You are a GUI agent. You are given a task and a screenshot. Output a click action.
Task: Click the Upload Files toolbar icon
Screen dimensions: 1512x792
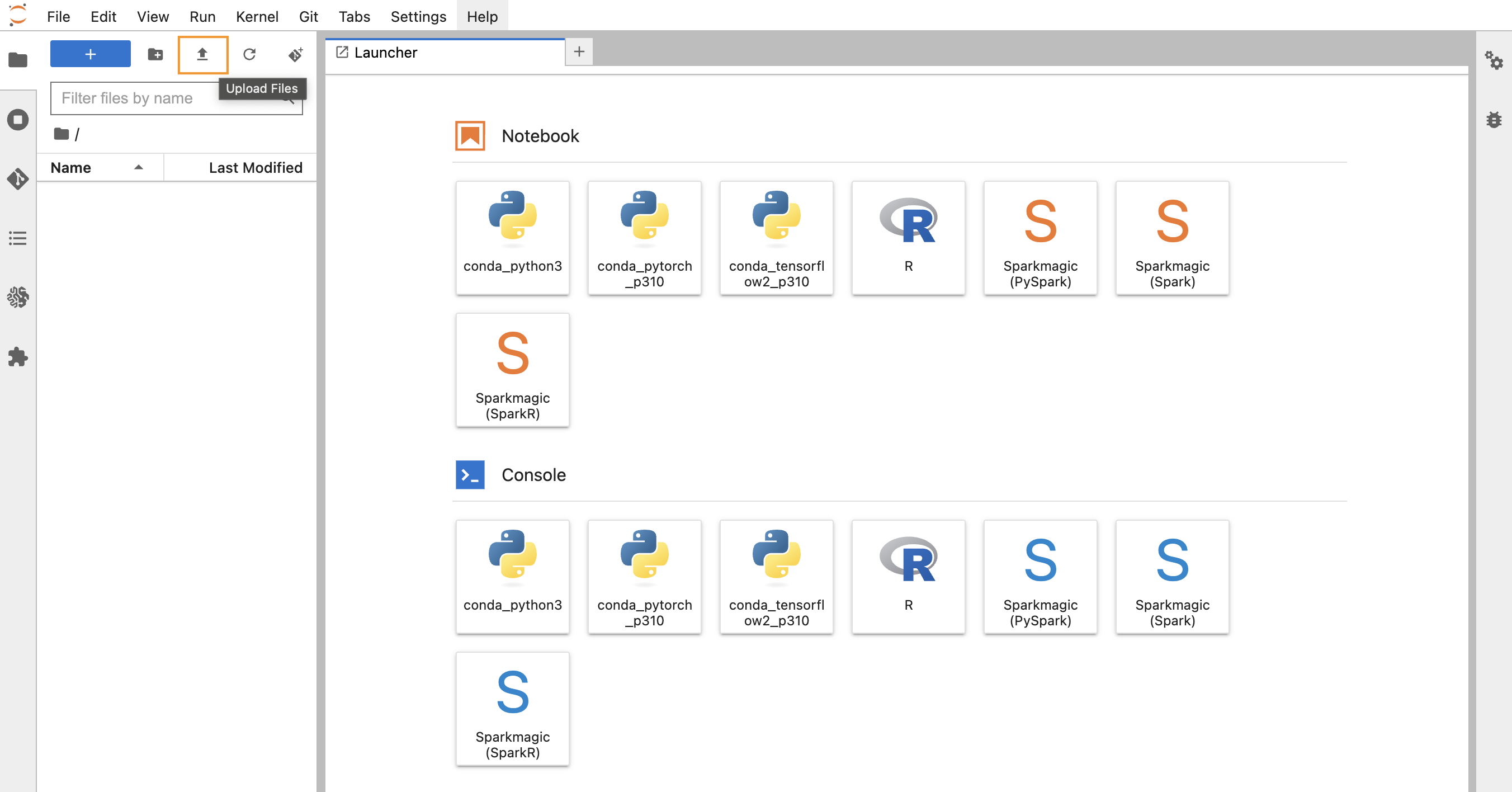click(x=202, y=54)
